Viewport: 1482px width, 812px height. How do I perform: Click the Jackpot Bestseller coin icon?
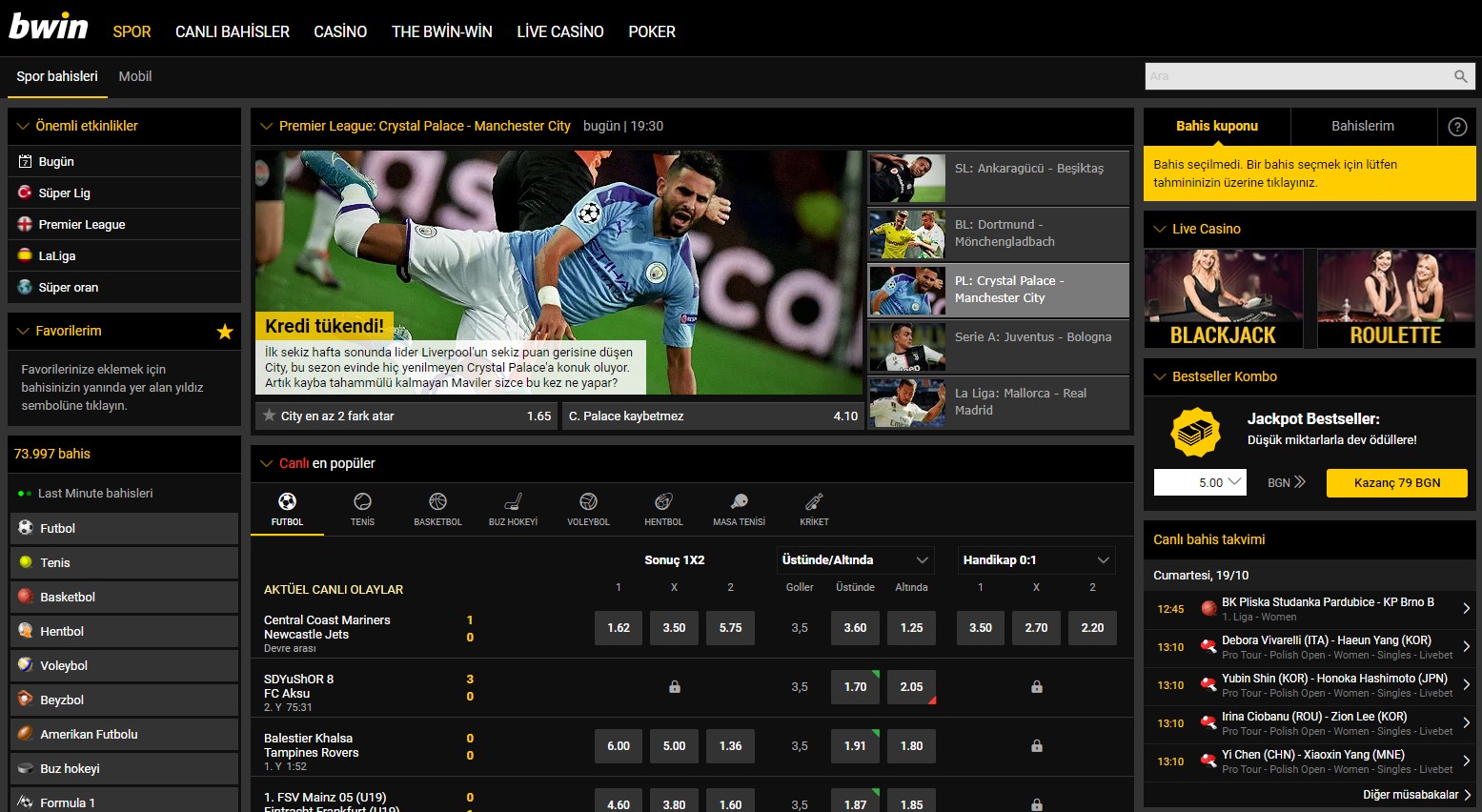click(x=1195, y=433)
